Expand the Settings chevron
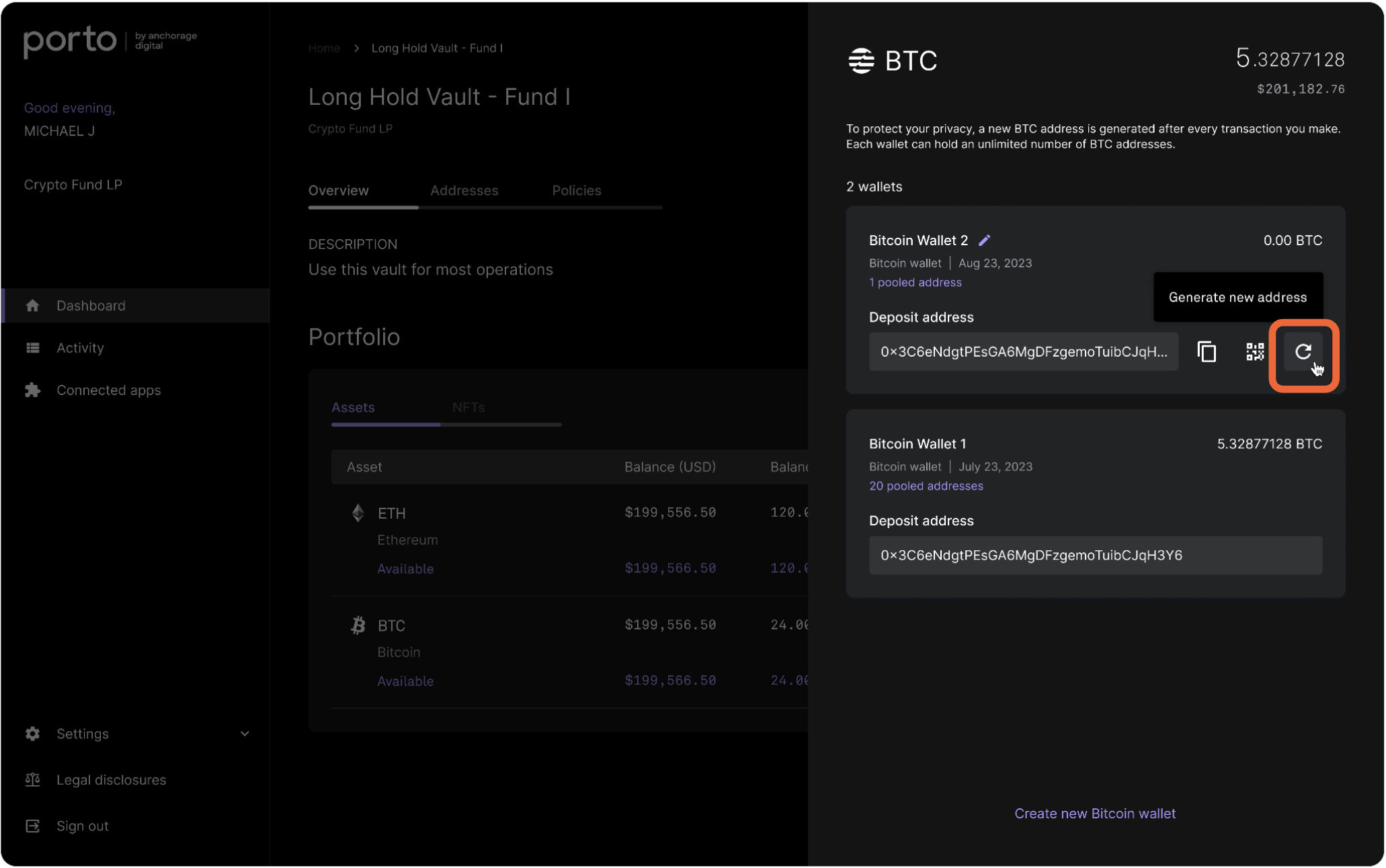The height and width of the screenshot is (868, 1386). click(245, 734)
